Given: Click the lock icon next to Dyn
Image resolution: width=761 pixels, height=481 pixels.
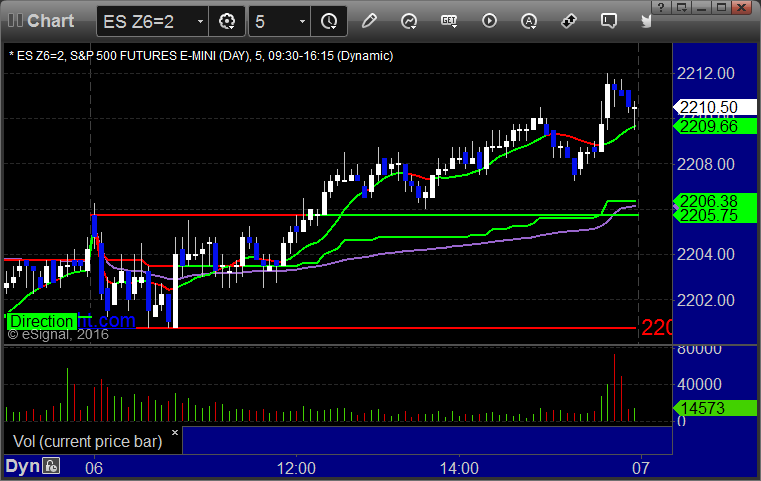Looking at the screenshot, I should [51, 466].
